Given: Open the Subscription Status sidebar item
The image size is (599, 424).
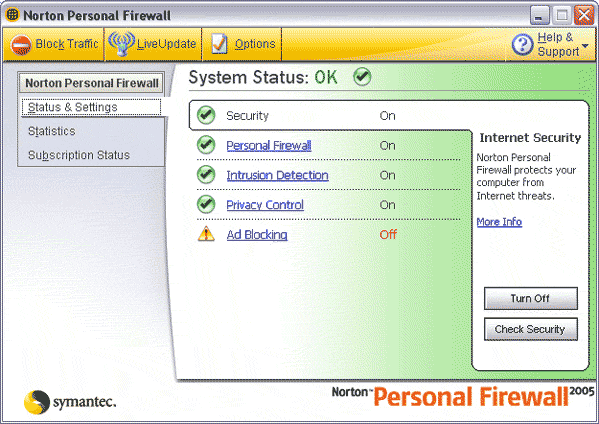Looking at the screenshot, I should [79, 155].
